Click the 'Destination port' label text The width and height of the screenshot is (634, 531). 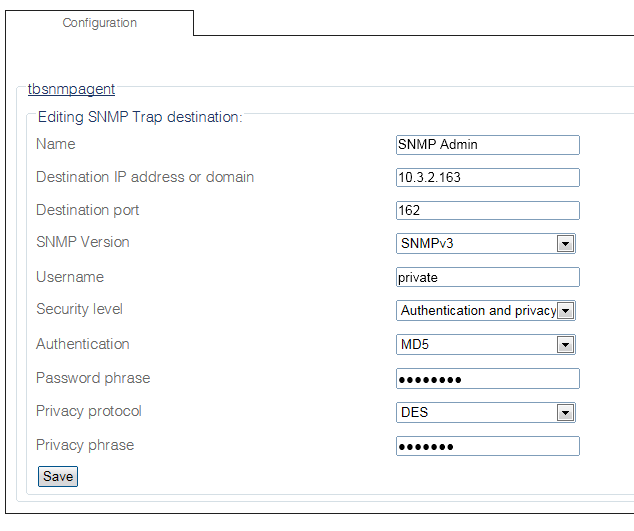[88, 210]
